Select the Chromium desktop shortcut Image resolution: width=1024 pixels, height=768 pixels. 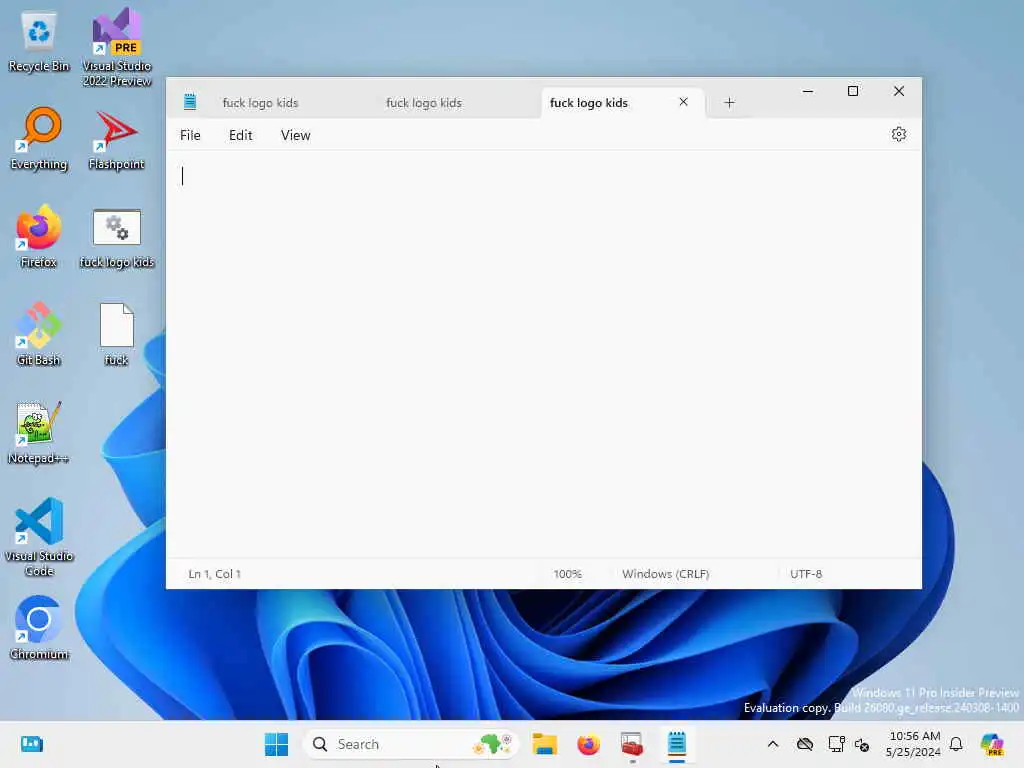[x=39, y=628]
